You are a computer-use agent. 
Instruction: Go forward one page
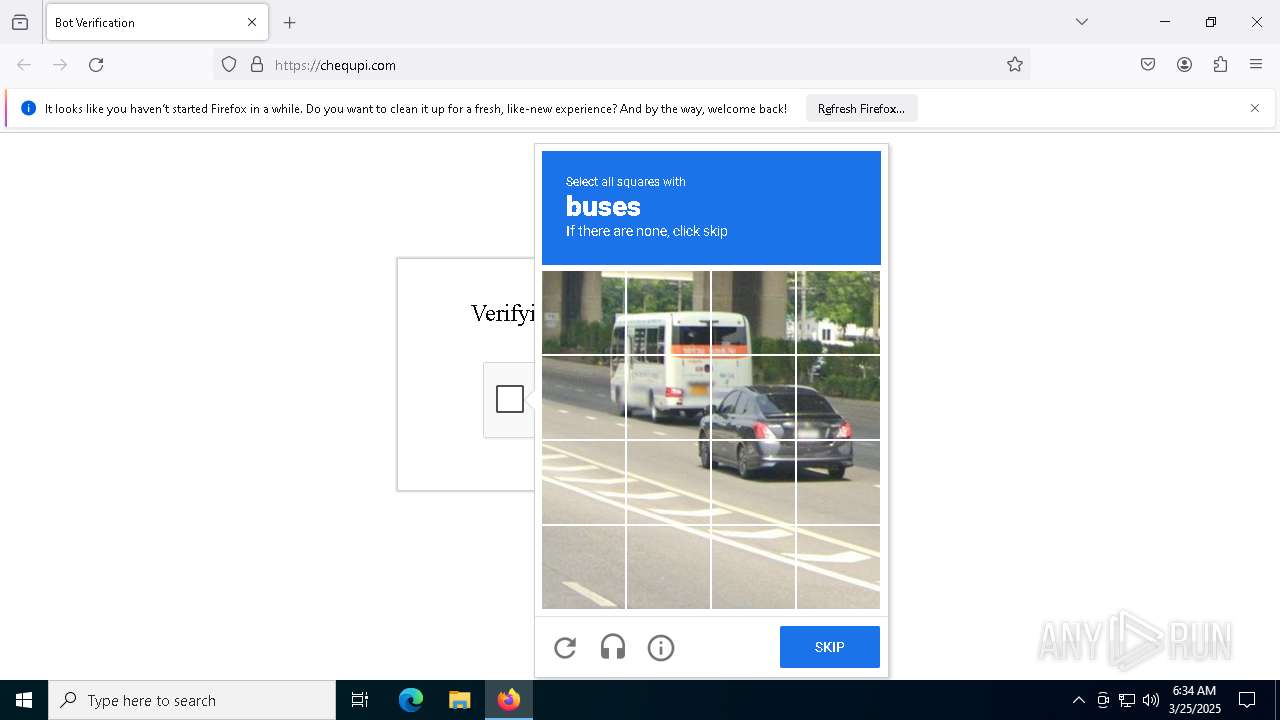(x=60, y=65)
